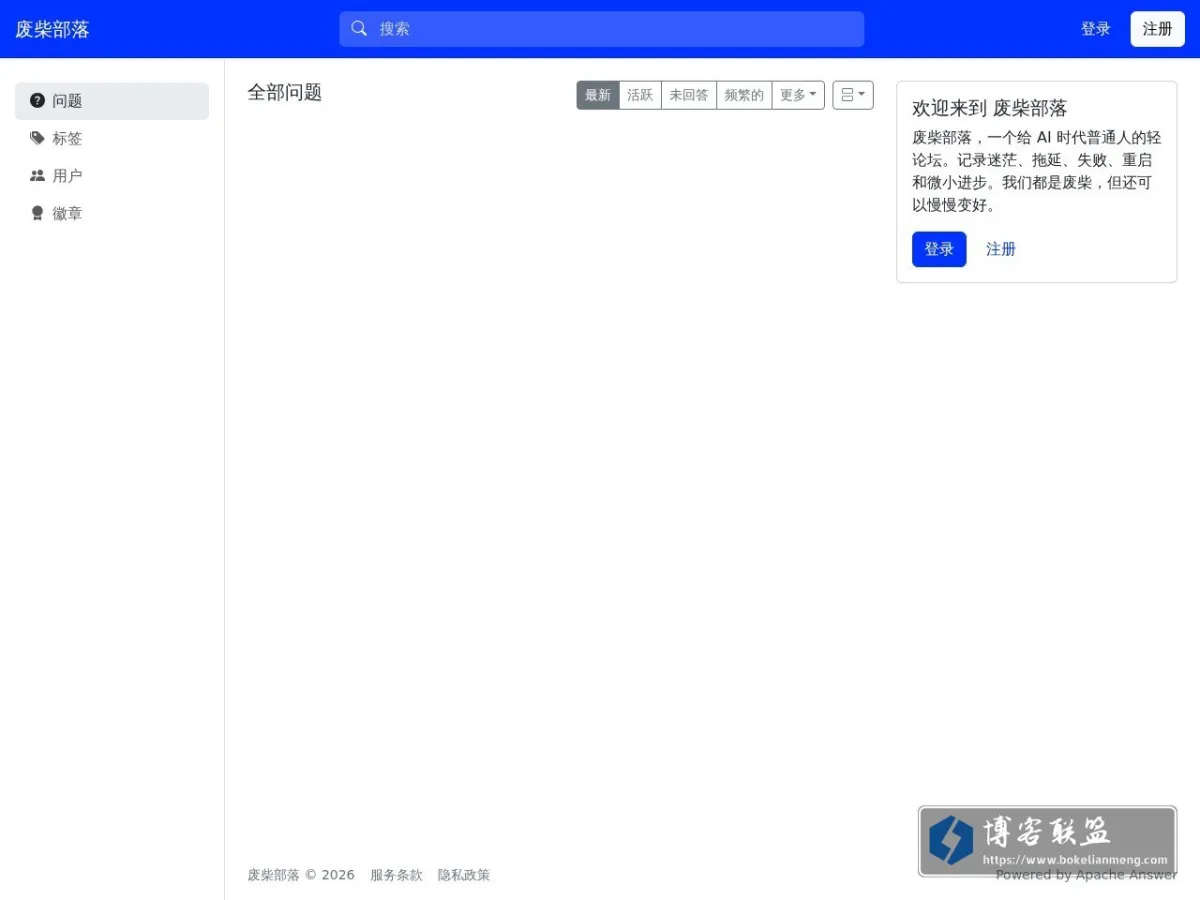Focus the 搜索 search input field
The width and height of the screenshot is (1200, 900).
(x=602, y=29)
